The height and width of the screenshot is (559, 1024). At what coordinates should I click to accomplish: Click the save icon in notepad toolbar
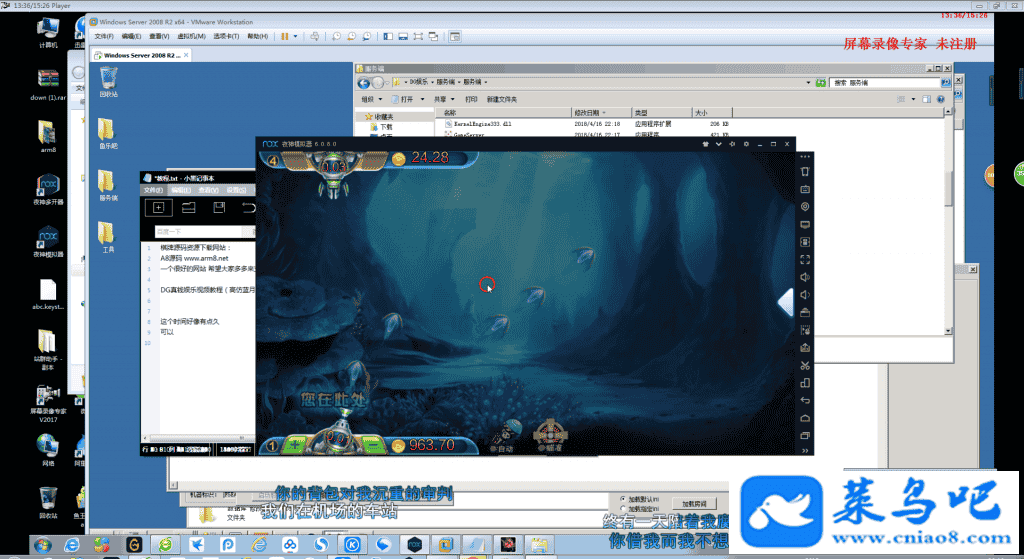point(218,207)
